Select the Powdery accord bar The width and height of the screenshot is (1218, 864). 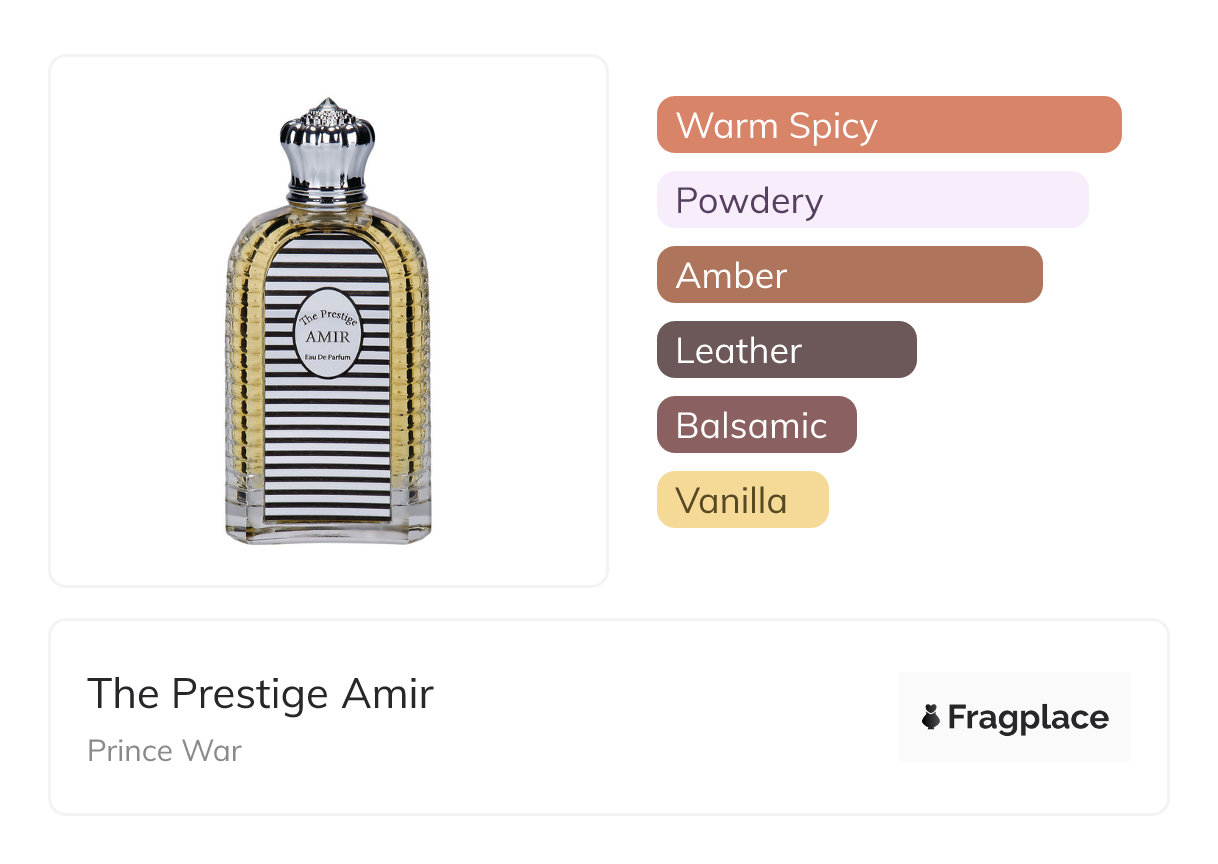(x=872, y=200)
